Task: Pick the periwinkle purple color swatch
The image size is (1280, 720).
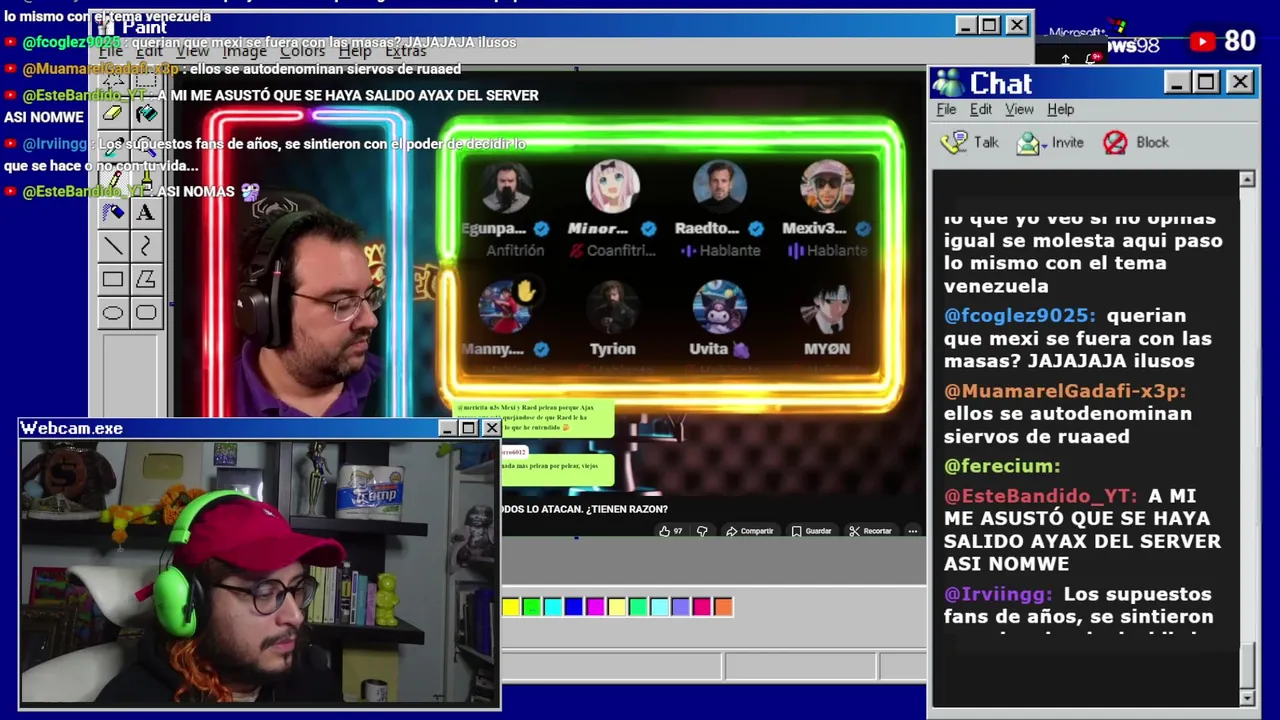Action: 680,606
